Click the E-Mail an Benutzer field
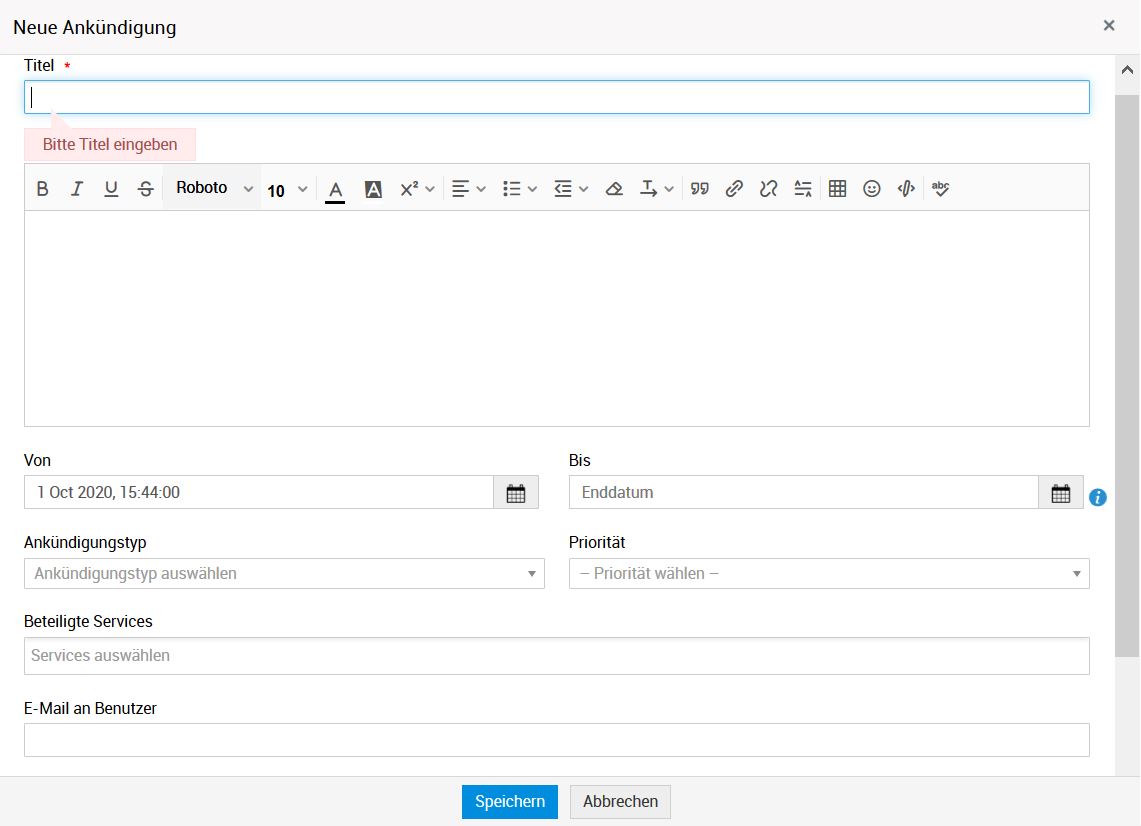Viewport: 1141px width, 826px height. (x=557, y=740)
